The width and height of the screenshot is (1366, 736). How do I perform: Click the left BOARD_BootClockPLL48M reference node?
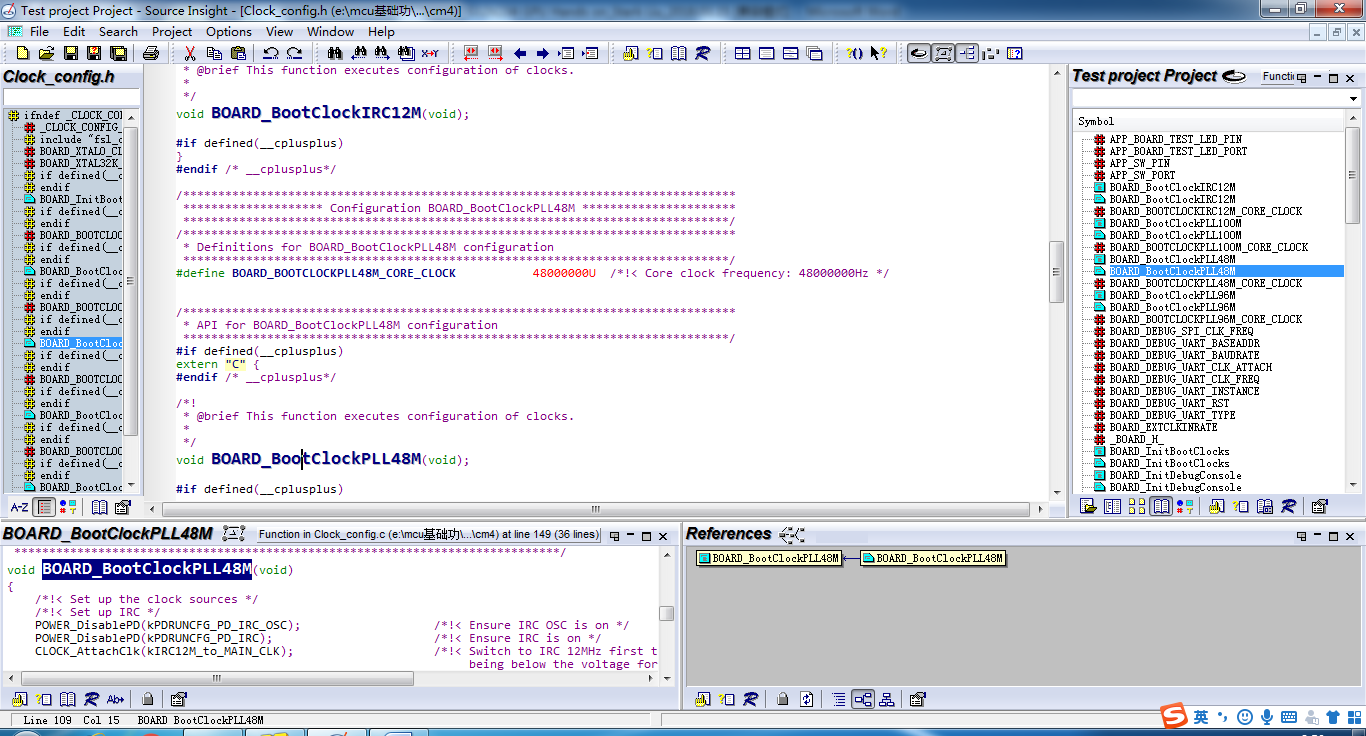pos(768,558)
